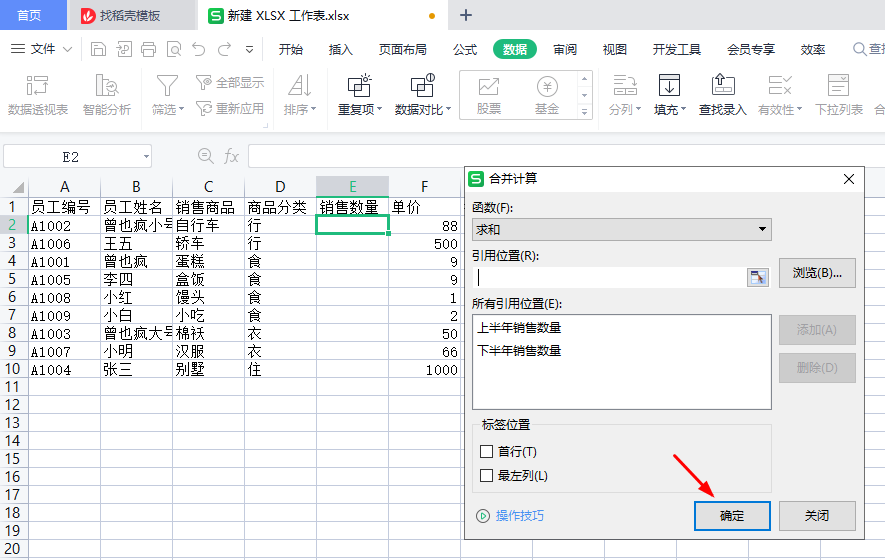
Task: Click reapply (重新应用) filter option
Action: (x=230, y=108)
